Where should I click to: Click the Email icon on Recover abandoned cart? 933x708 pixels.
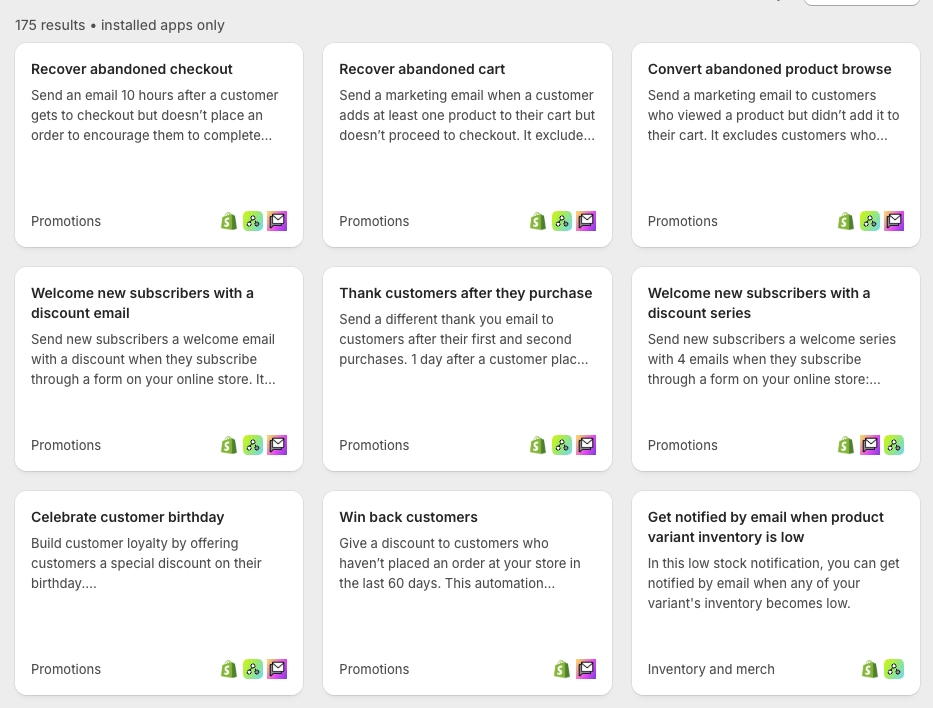coord(586,221)
